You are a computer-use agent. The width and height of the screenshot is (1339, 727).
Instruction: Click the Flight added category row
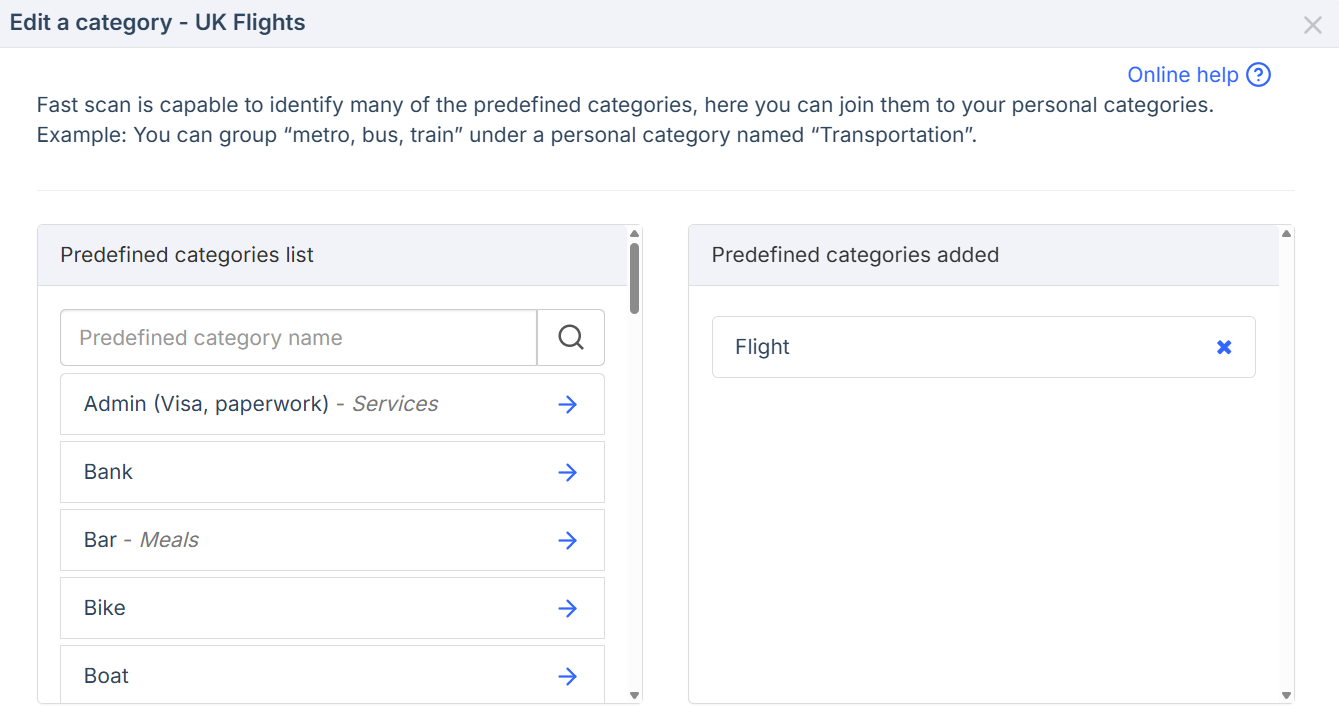pyautogui.click(x=950, y=347)
